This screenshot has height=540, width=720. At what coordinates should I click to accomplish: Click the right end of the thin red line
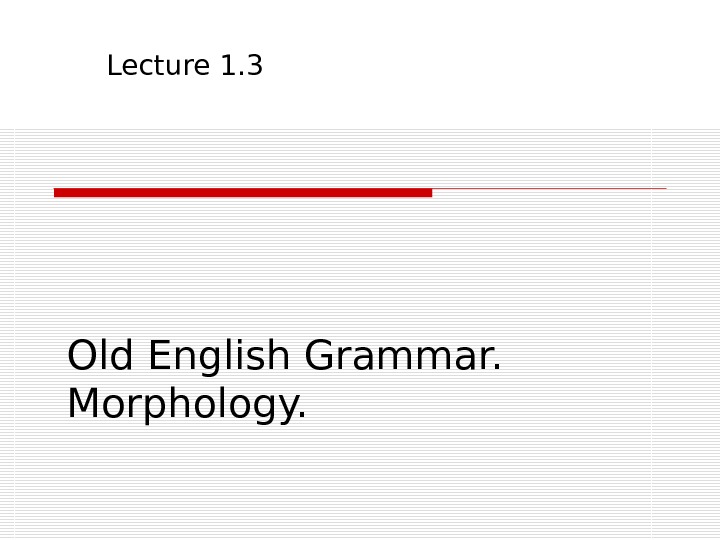(663, 188)
